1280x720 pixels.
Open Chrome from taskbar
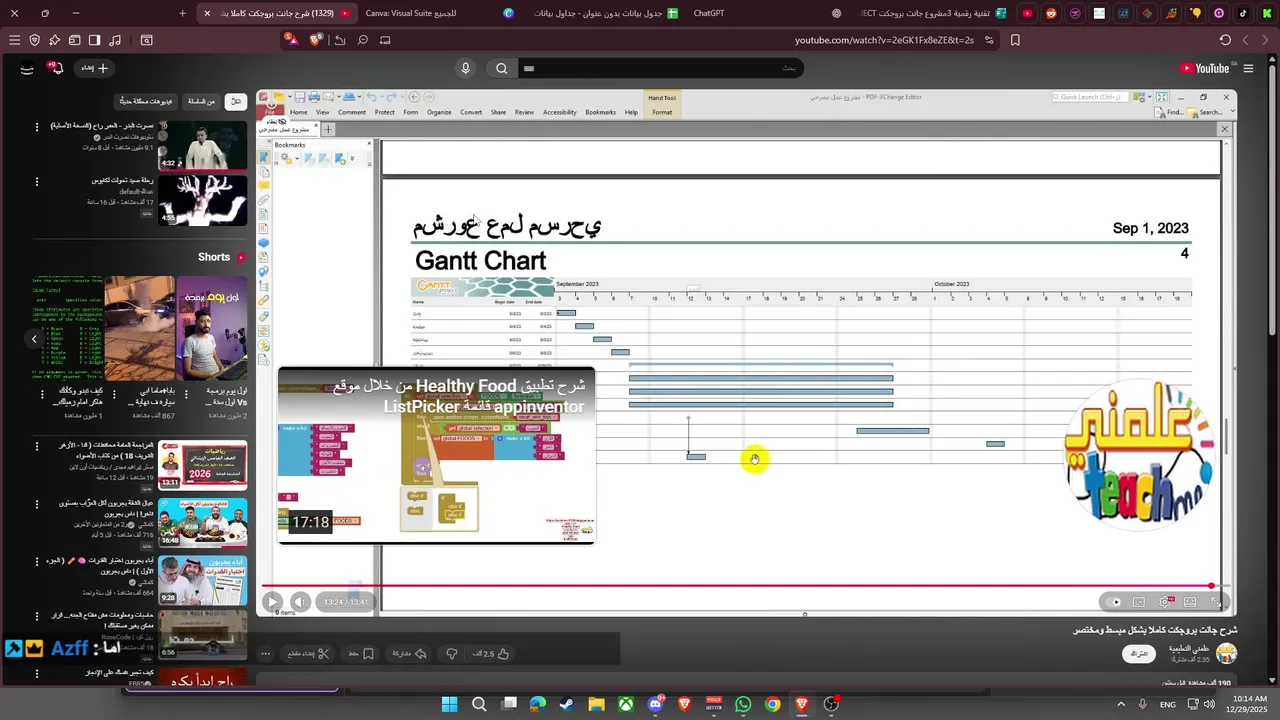(x=772, y=704)
